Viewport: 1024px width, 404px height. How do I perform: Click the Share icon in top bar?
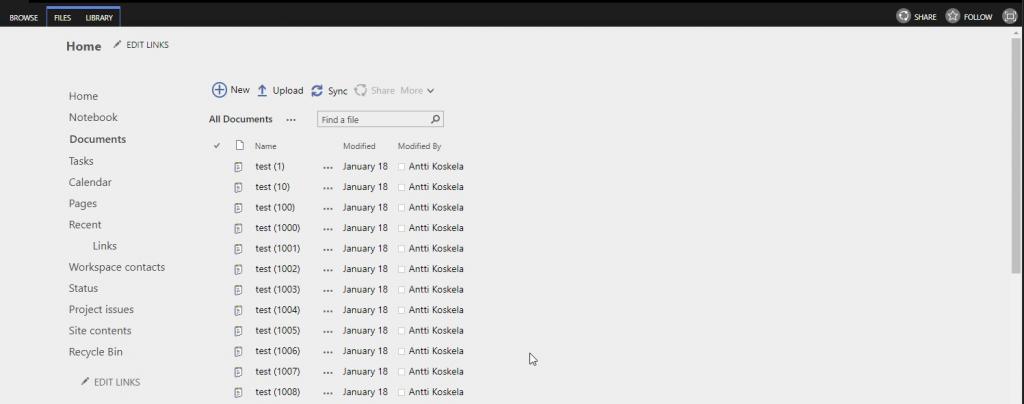point(904,16)
